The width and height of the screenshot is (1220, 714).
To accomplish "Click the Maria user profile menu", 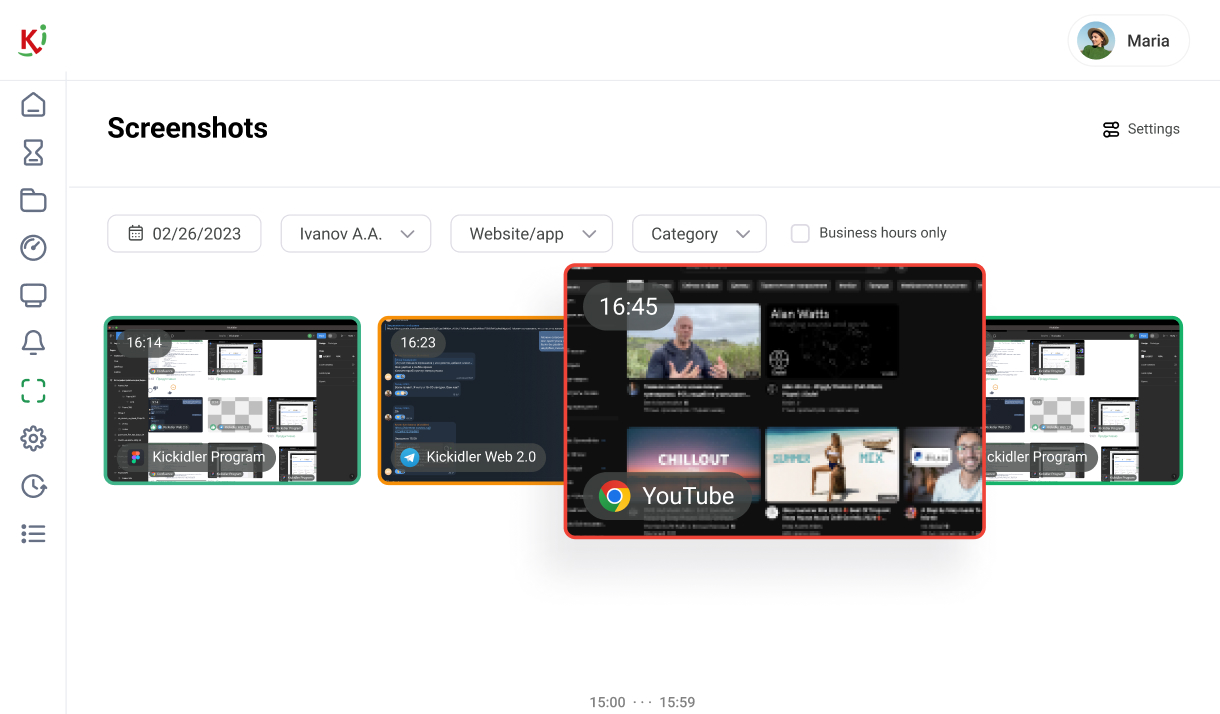I will click(1128, 40).
